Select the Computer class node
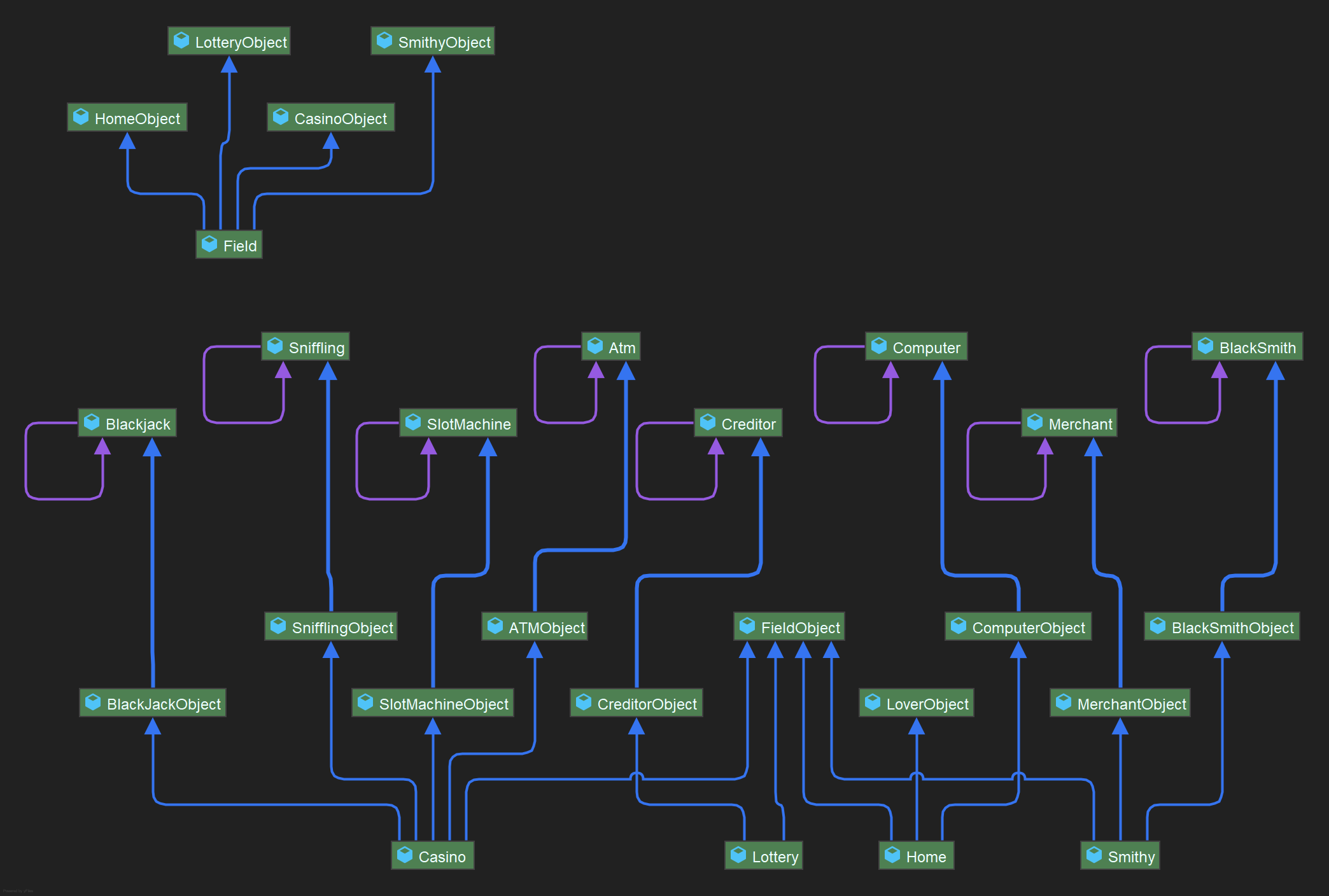1329x896 pixels. coord(917,347)
